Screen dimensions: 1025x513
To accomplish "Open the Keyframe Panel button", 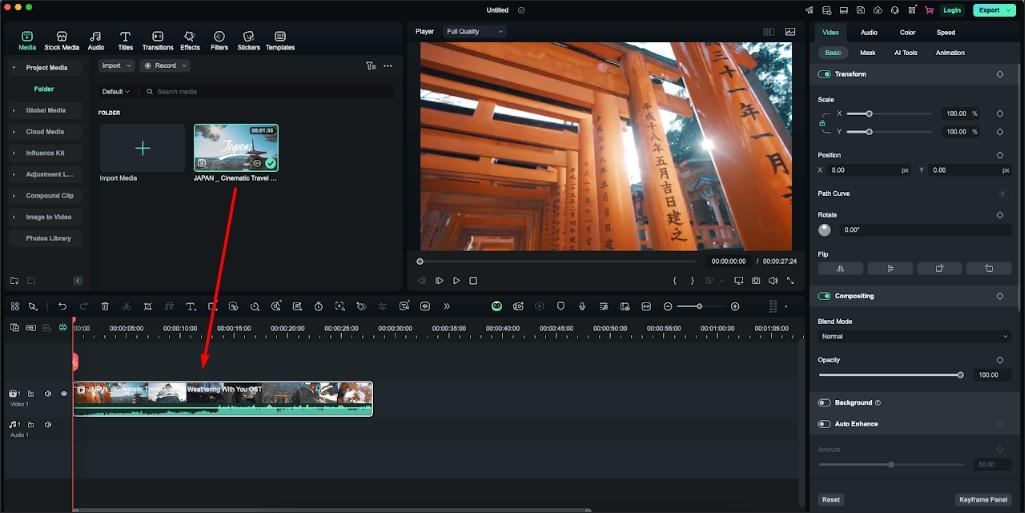I will [983, 499].
